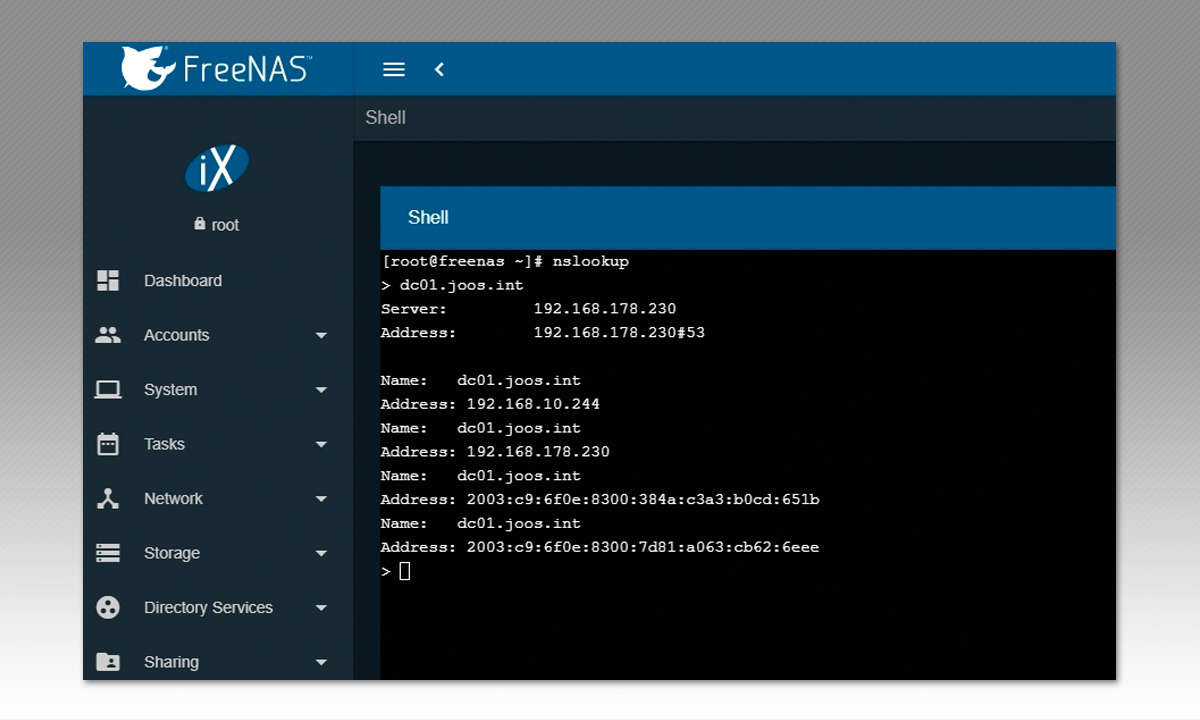The width and height of the screenshot is (1200, 720).
Task: Click the FreeNAS shark logo
Action: pyautogui.click(x=149, y=68)
